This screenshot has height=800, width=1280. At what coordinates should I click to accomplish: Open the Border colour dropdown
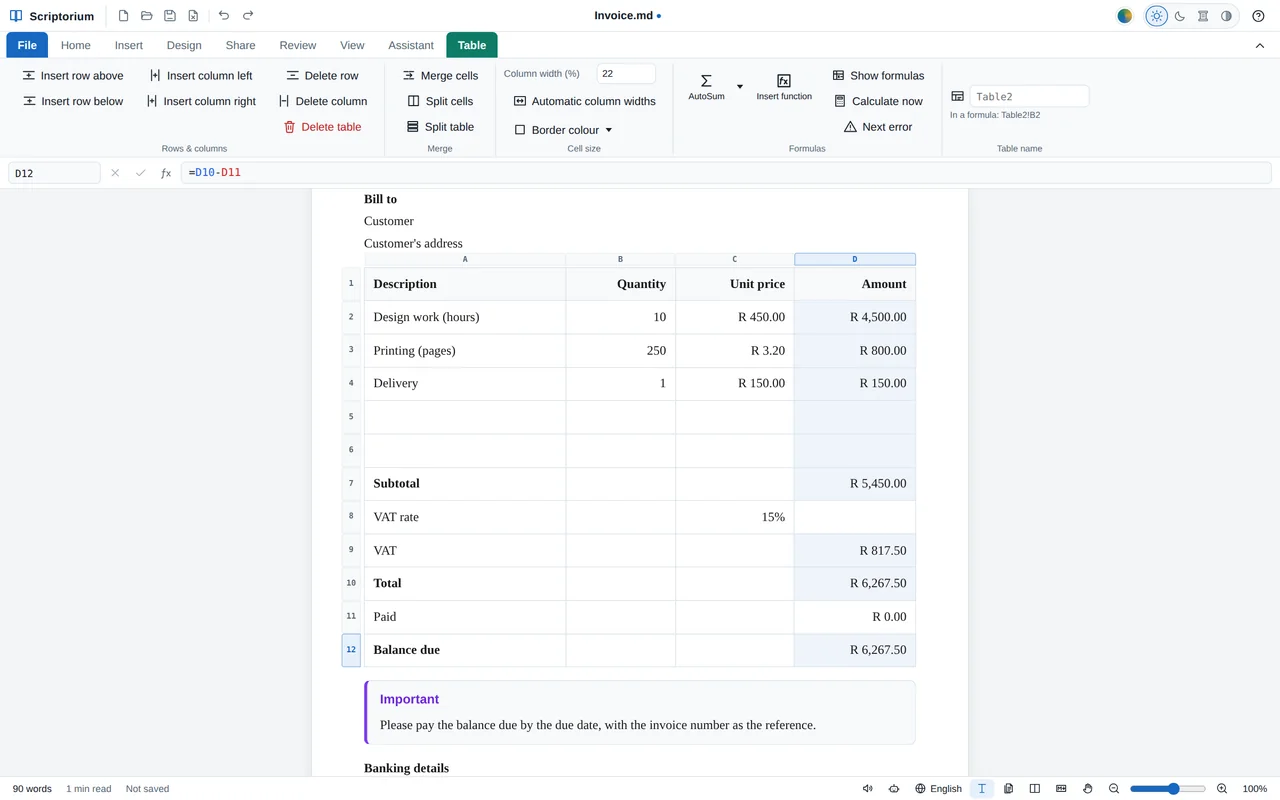click(563, 130)
